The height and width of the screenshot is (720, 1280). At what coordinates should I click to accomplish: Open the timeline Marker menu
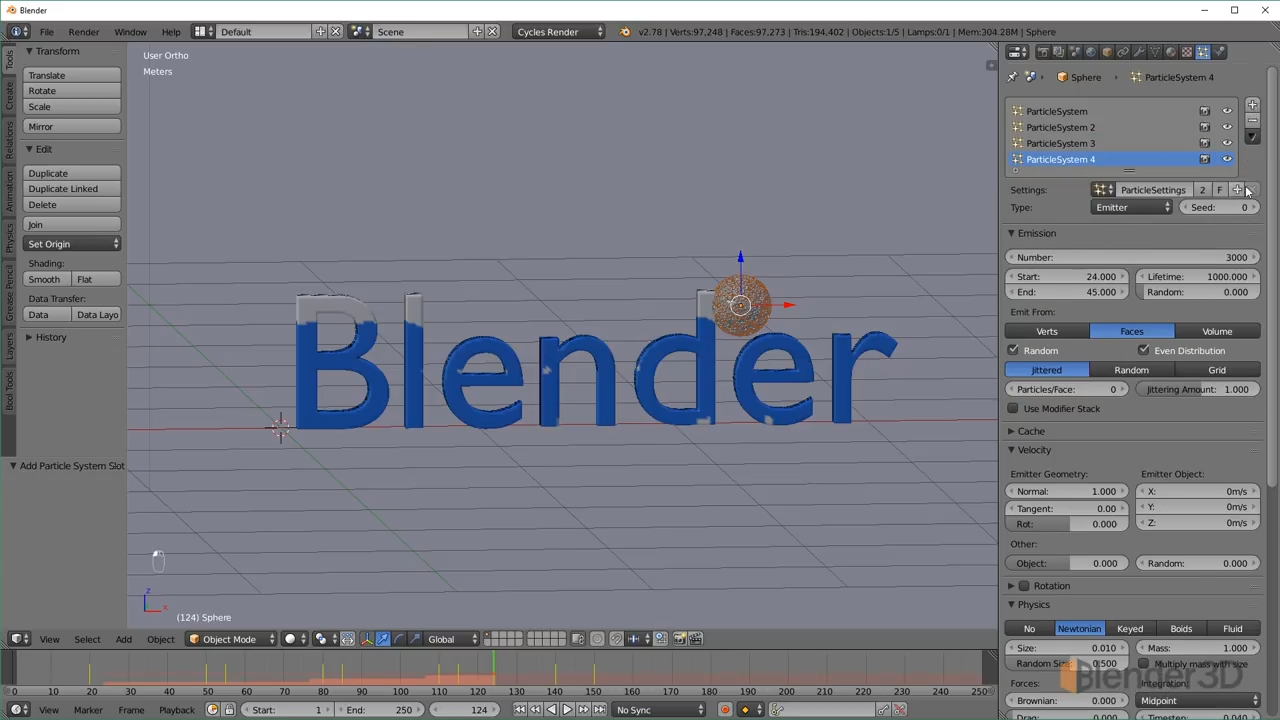pyautogui.click(x=88, y=710)
